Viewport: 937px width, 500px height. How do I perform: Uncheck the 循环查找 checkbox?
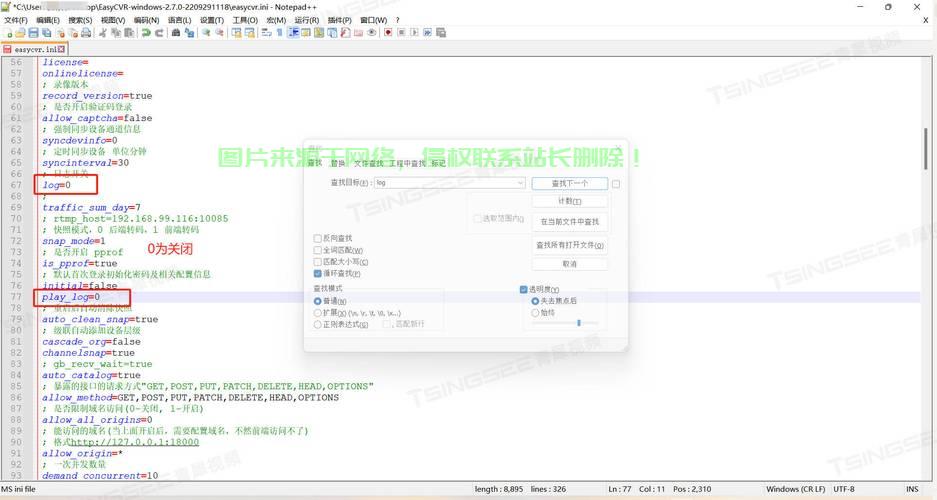pyautogui.click(x=317, y=273)
